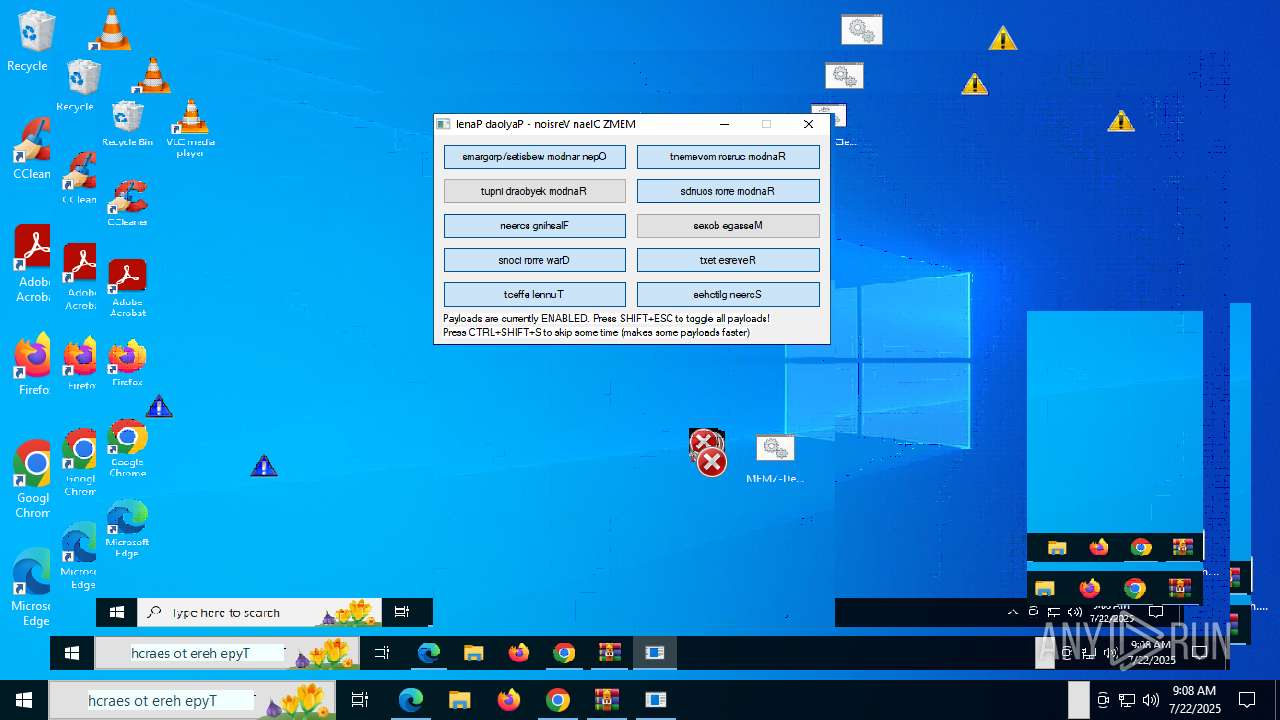Viewport: 1280px width, 720px height.
Task: Click the 'Payloads are currently ENABLED' status line
Action: pyautogui.click(x=606, y=318)
